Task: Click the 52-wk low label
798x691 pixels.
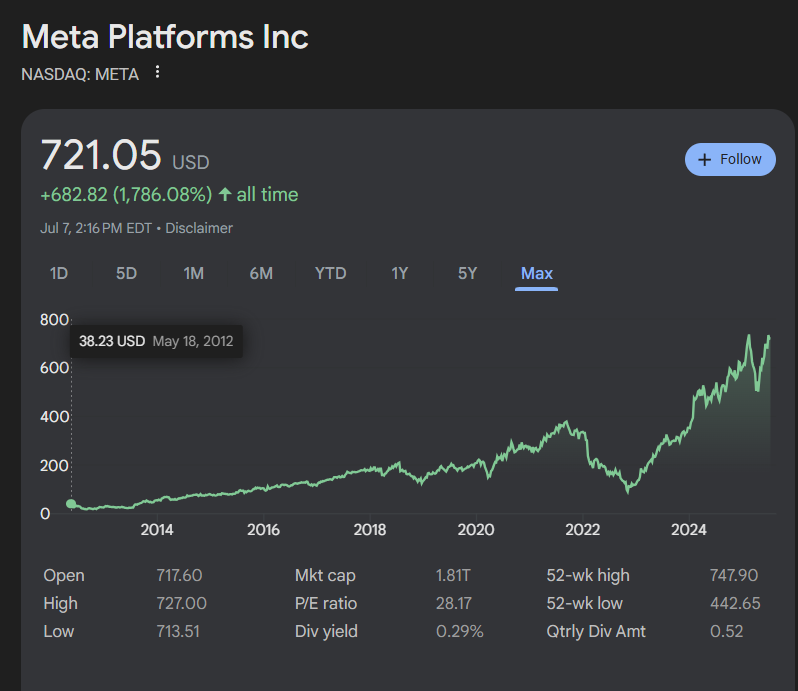Action: [584, 603]
